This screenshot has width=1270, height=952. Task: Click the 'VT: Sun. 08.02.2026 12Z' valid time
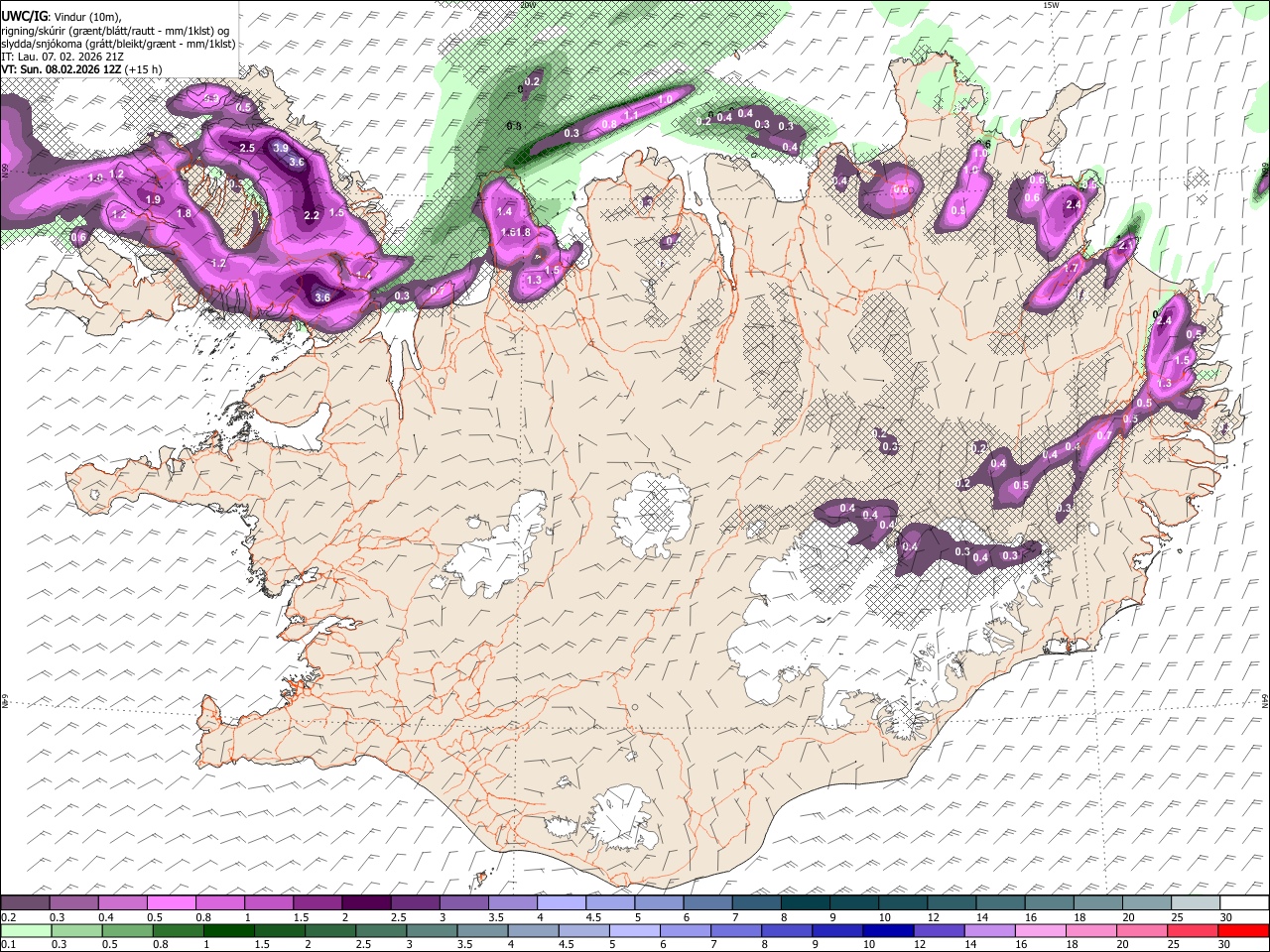(61, 69)
